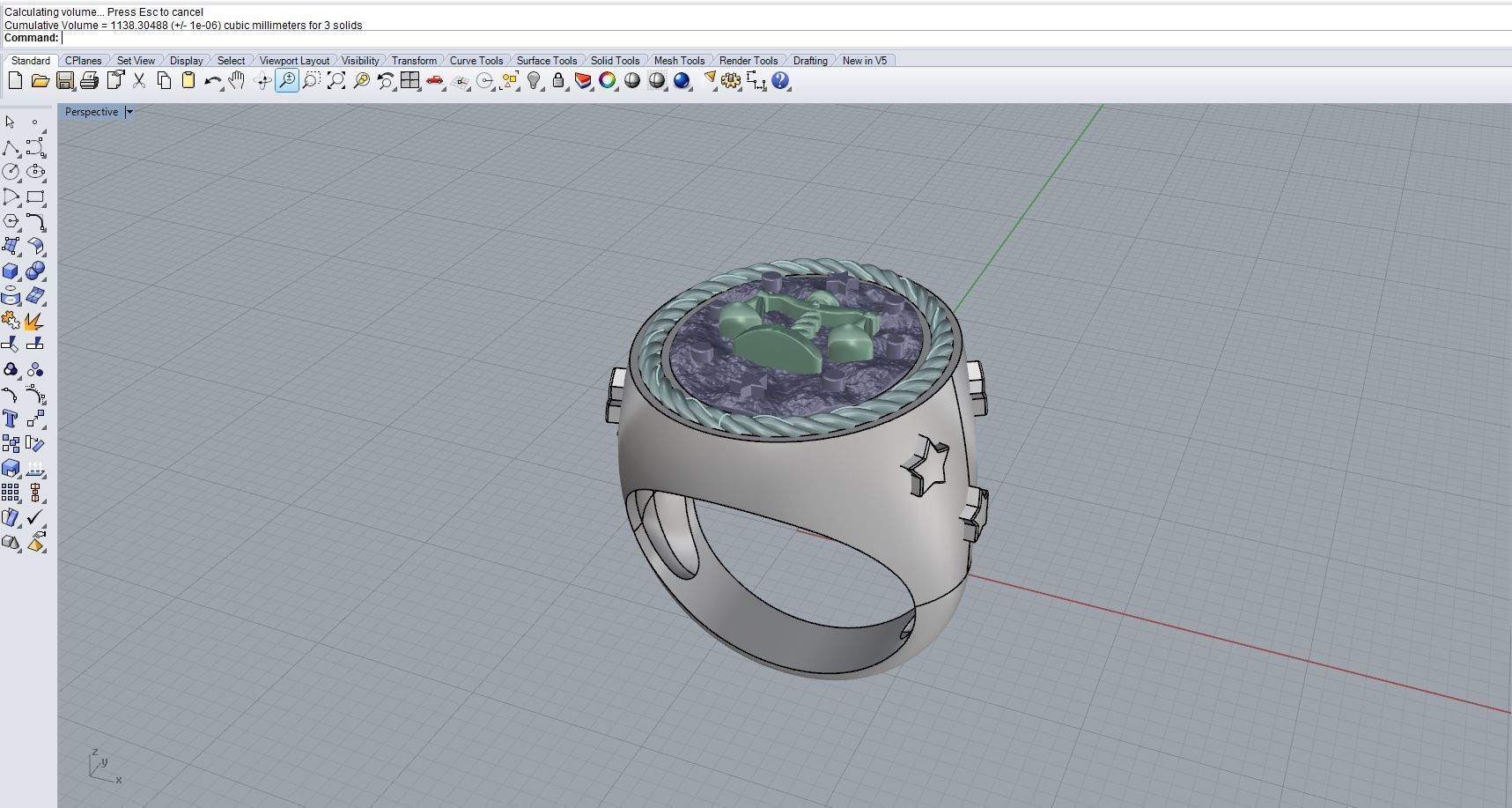Screen dimensions: 1512x808
Task: Switch to the Set View tab
Action: [136, 61]
